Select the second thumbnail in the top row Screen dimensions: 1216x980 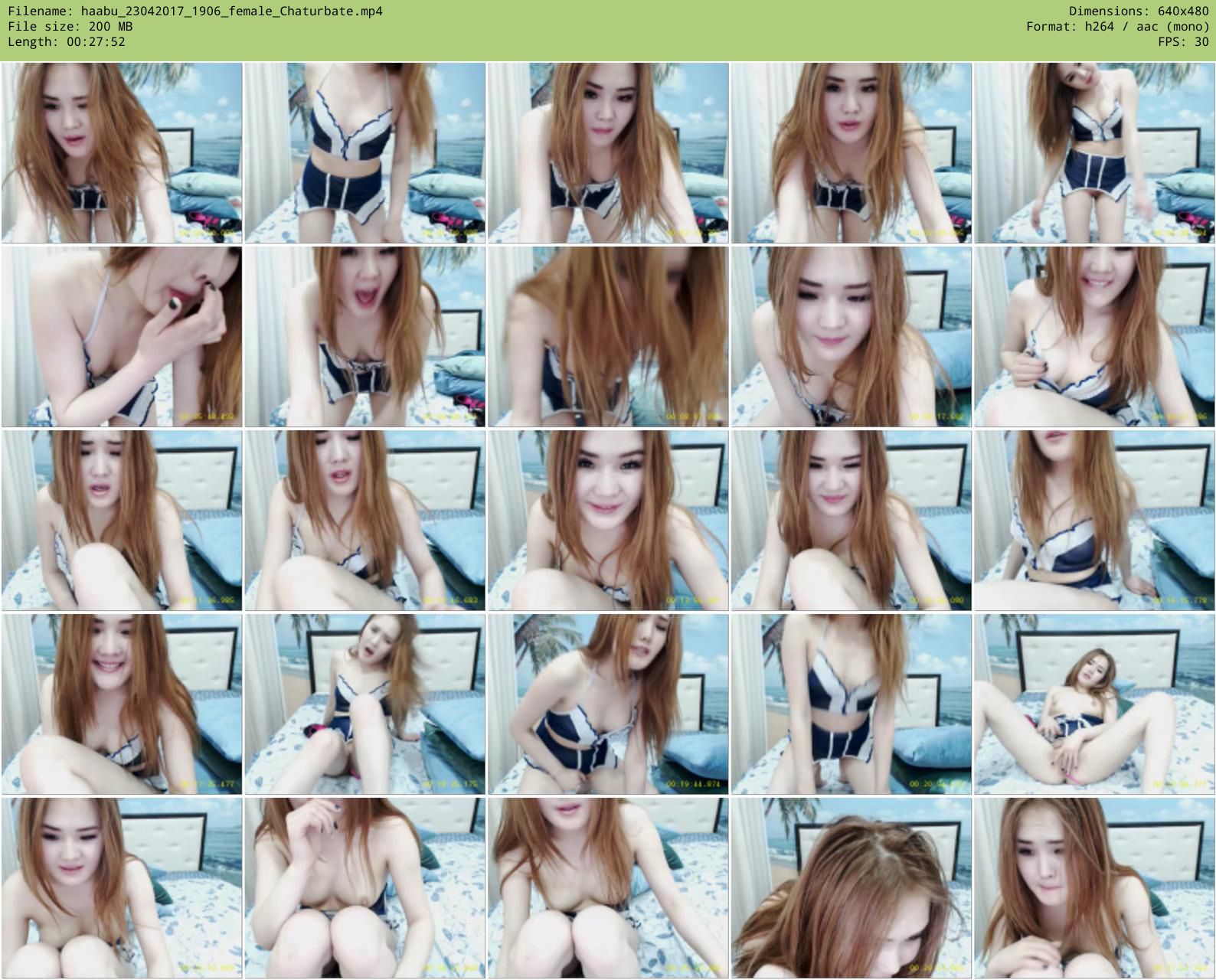click(365, 153)
